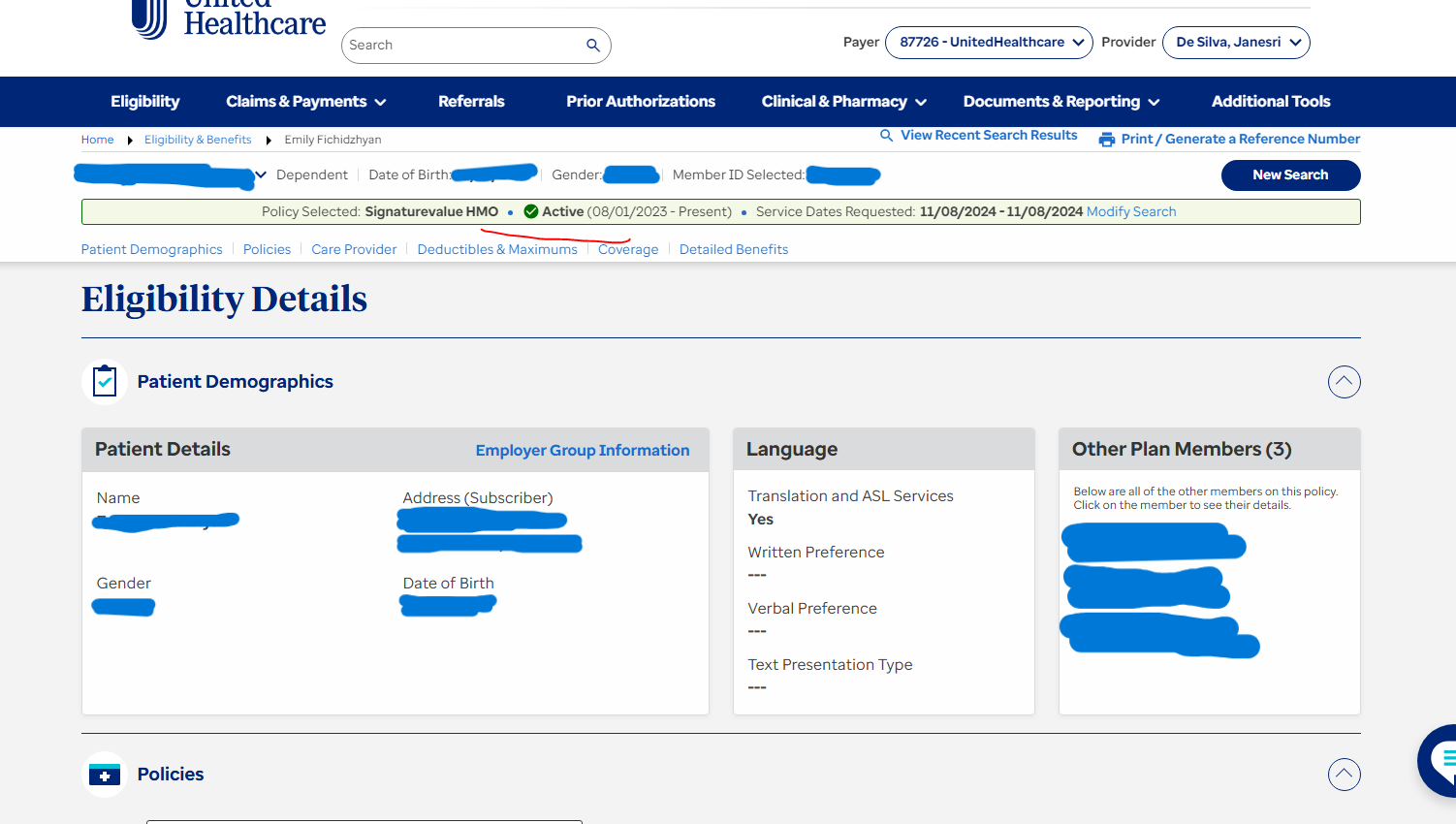Collapse the Patient Demographics section
1456x824 pixels.
point(1344,382)
